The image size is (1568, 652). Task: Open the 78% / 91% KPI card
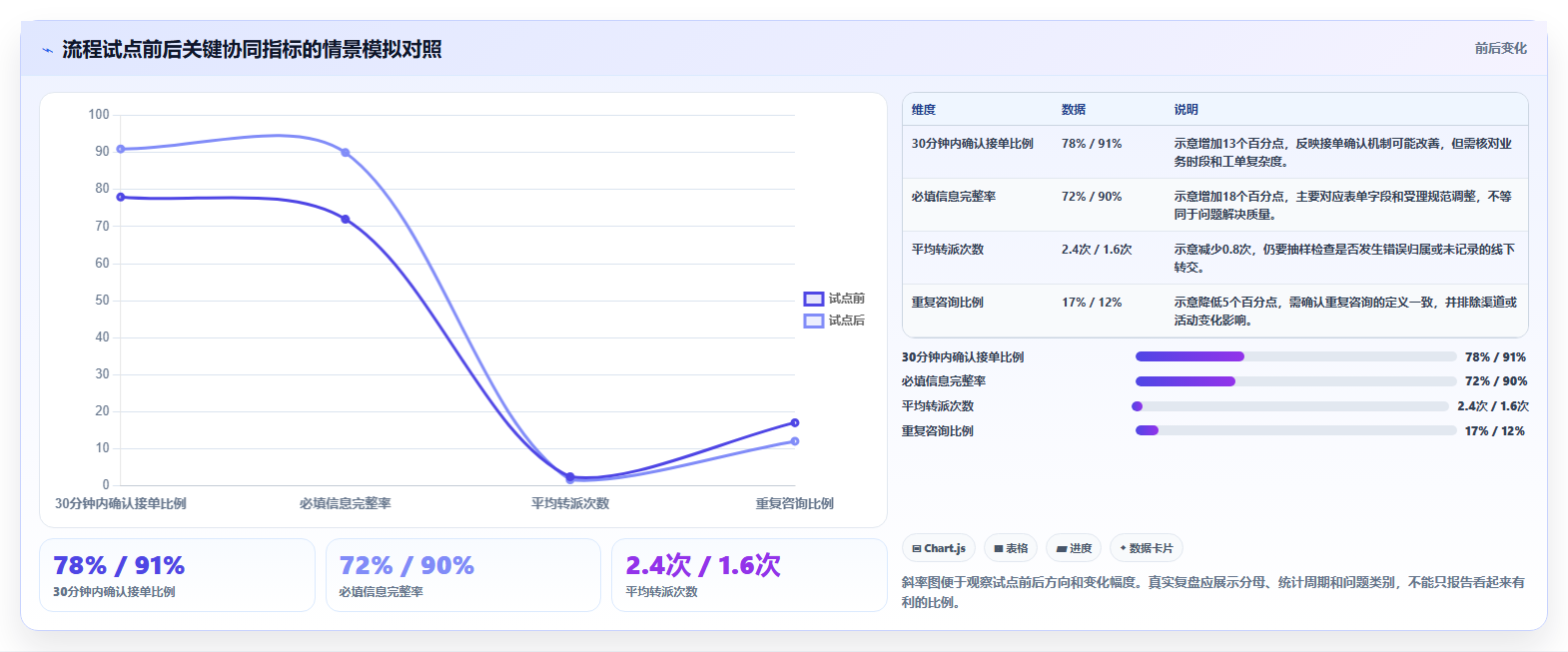pyautogui.click(x=177, y=575)
